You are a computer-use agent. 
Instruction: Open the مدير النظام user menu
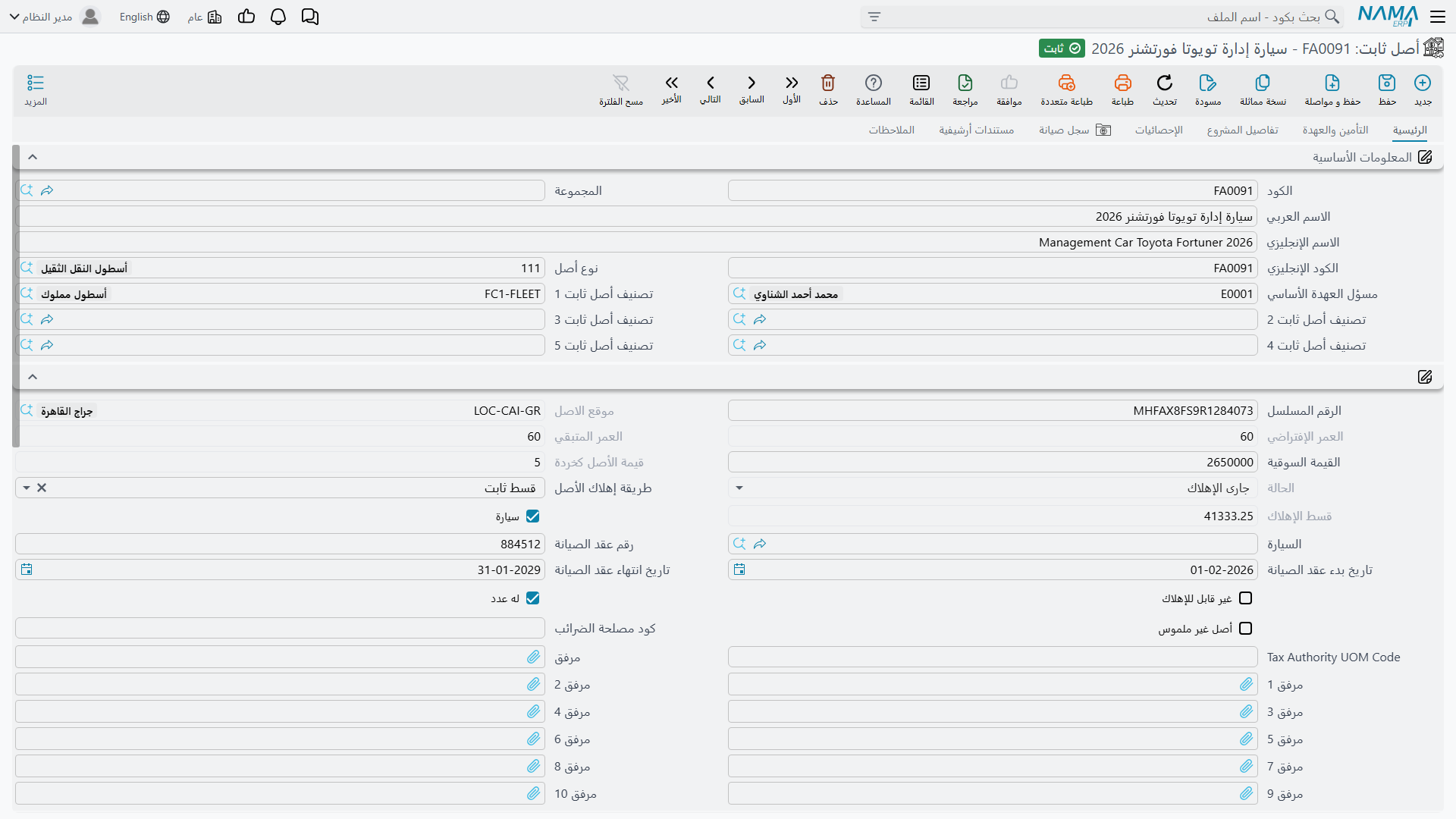coord(55,17)
